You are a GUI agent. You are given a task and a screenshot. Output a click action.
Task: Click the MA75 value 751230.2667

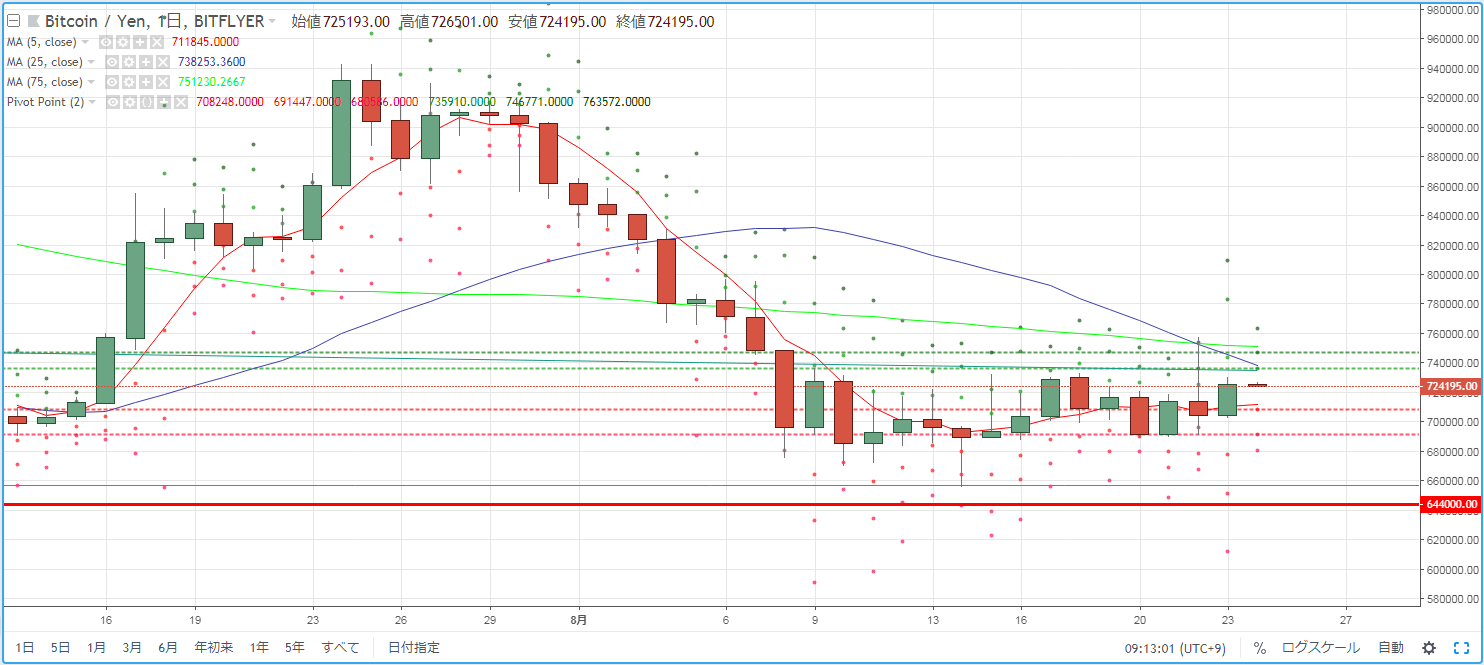[x=211, y=82]
